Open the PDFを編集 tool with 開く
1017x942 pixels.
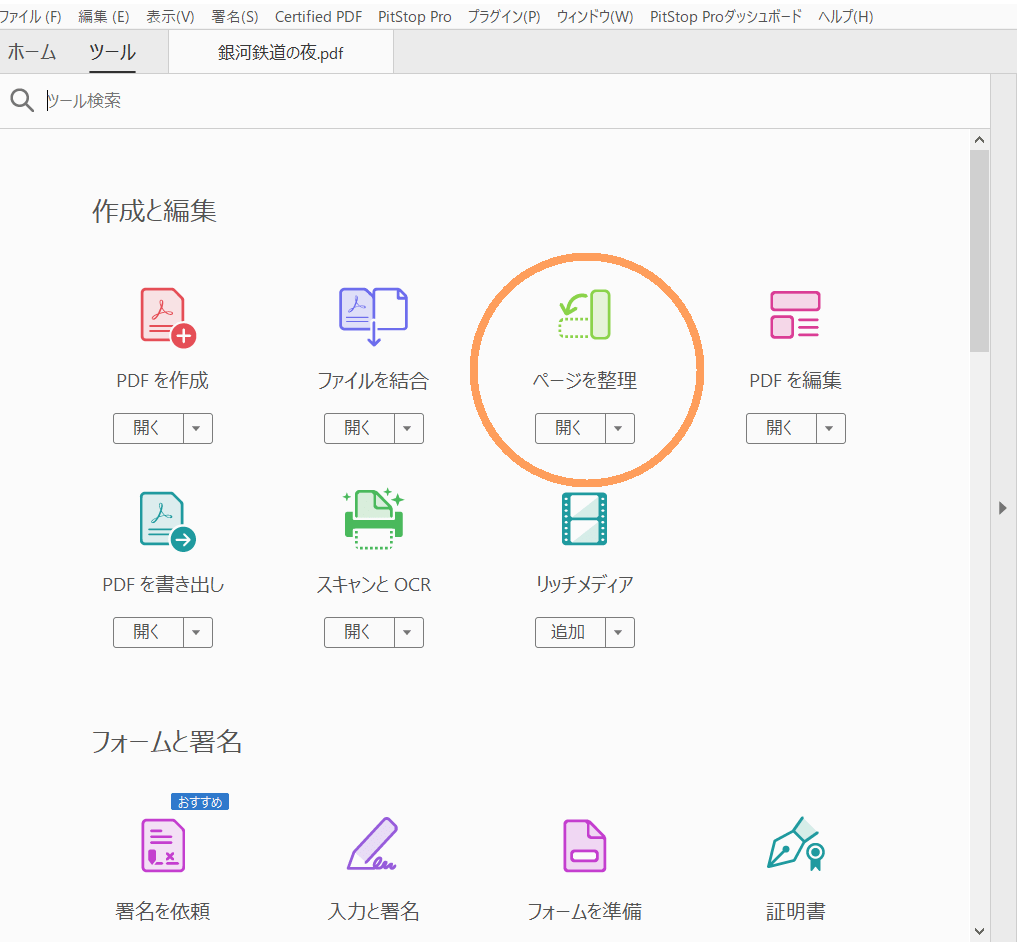pyautogui.click(x=781, y=428)
